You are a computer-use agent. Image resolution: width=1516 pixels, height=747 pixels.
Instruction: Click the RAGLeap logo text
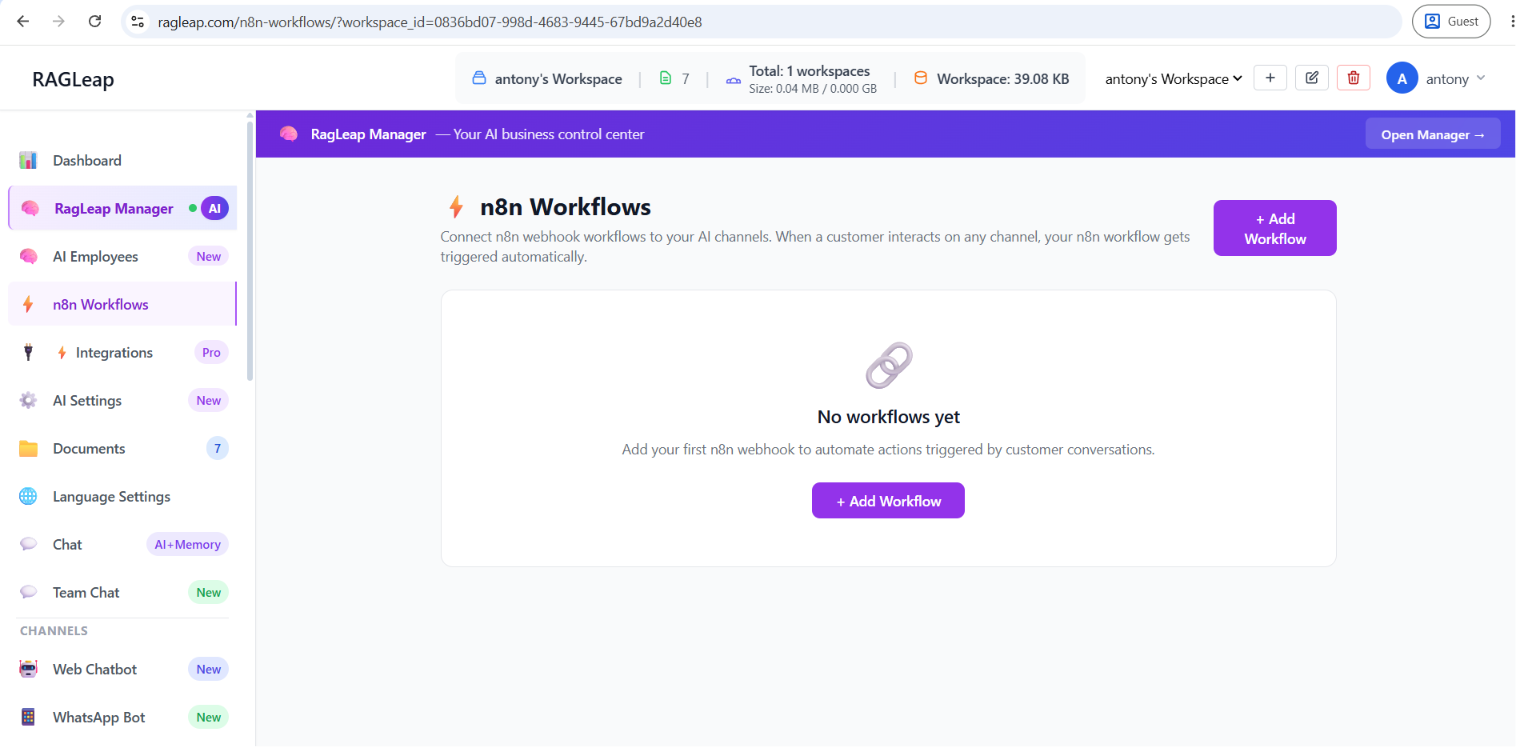point(73,80)
